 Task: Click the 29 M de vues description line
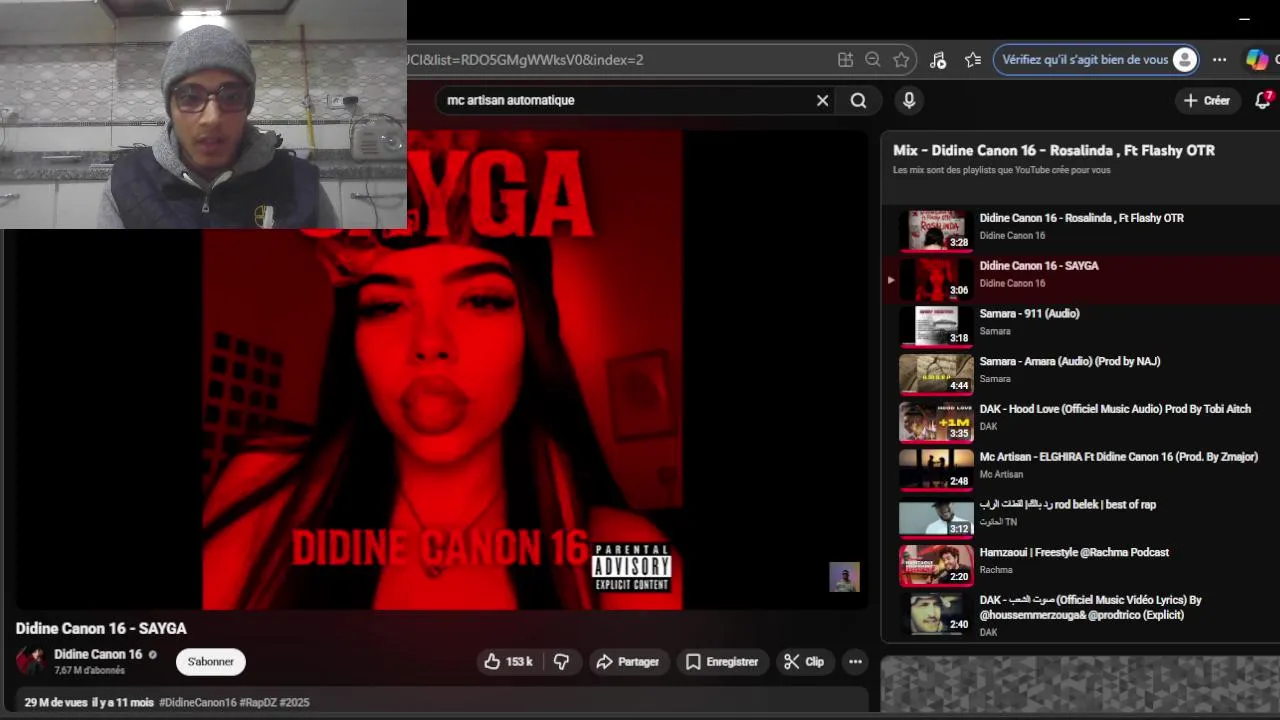[x=442, y=703]
